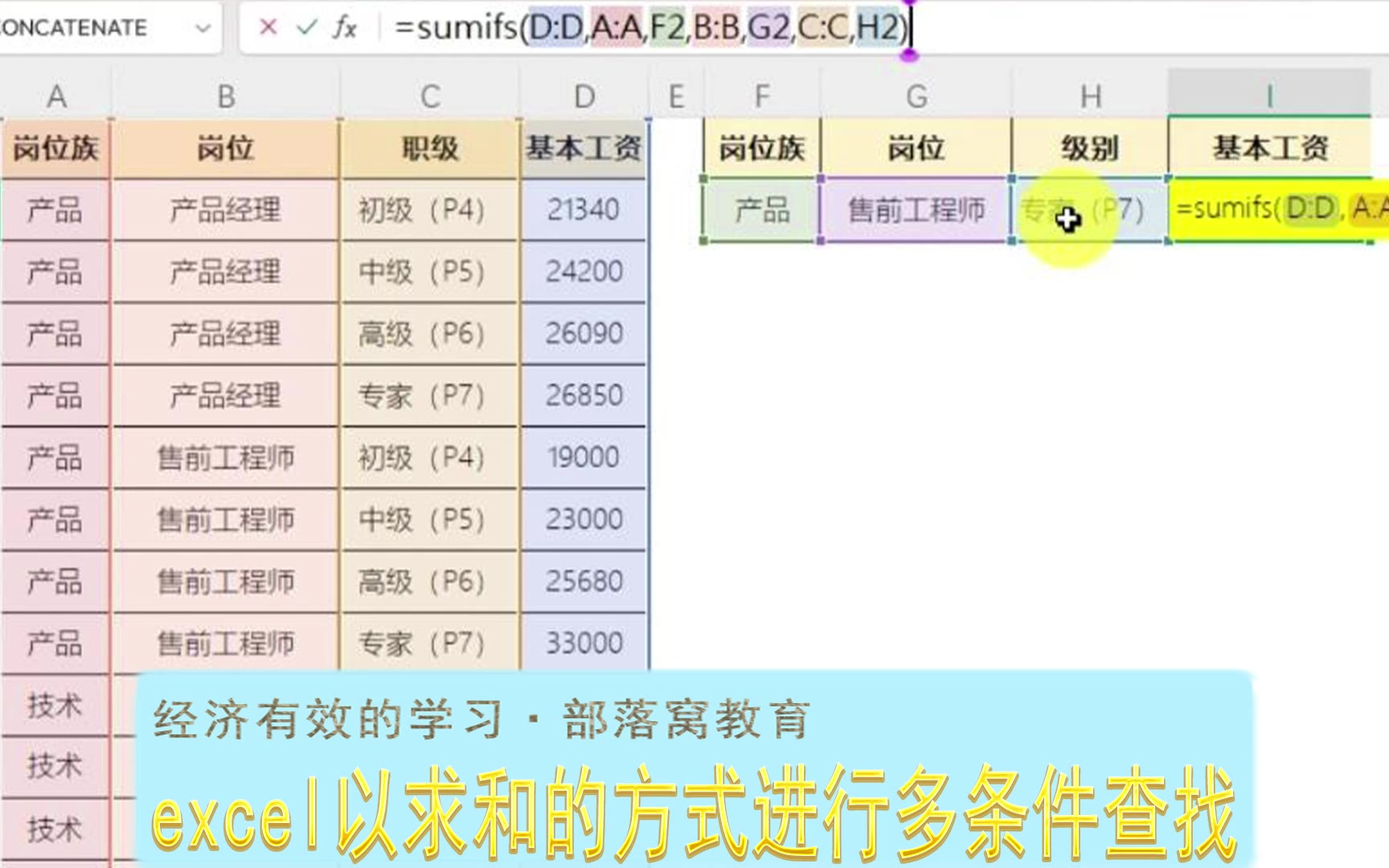Click the yellow sumifs formula cell

coord(1278,211)
